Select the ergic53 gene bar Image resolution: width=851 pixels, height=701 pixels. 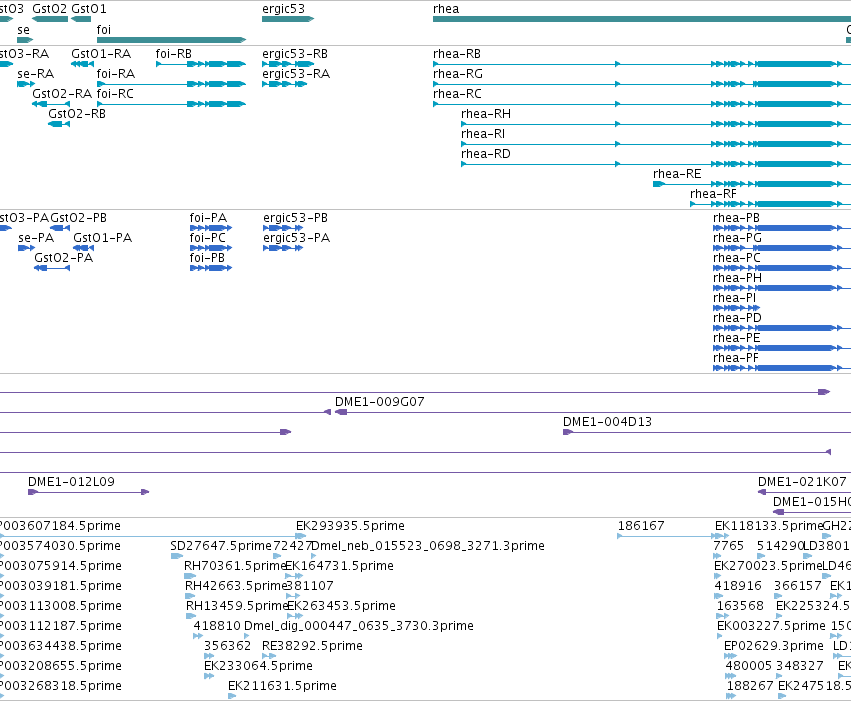pyautogui.click(x=288, y=19)
